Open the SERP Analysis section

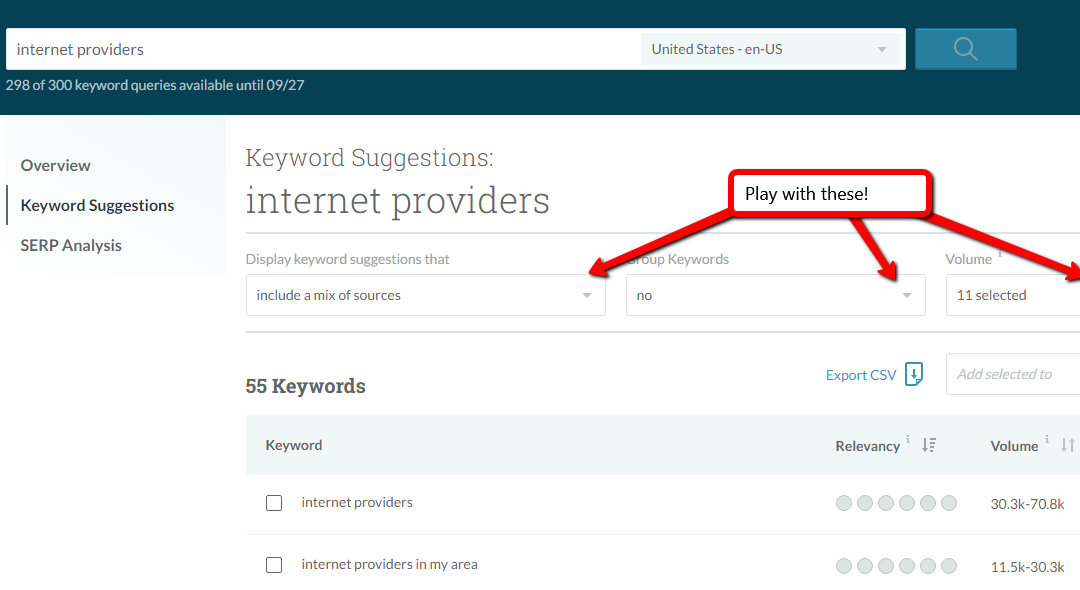[71, 245]
